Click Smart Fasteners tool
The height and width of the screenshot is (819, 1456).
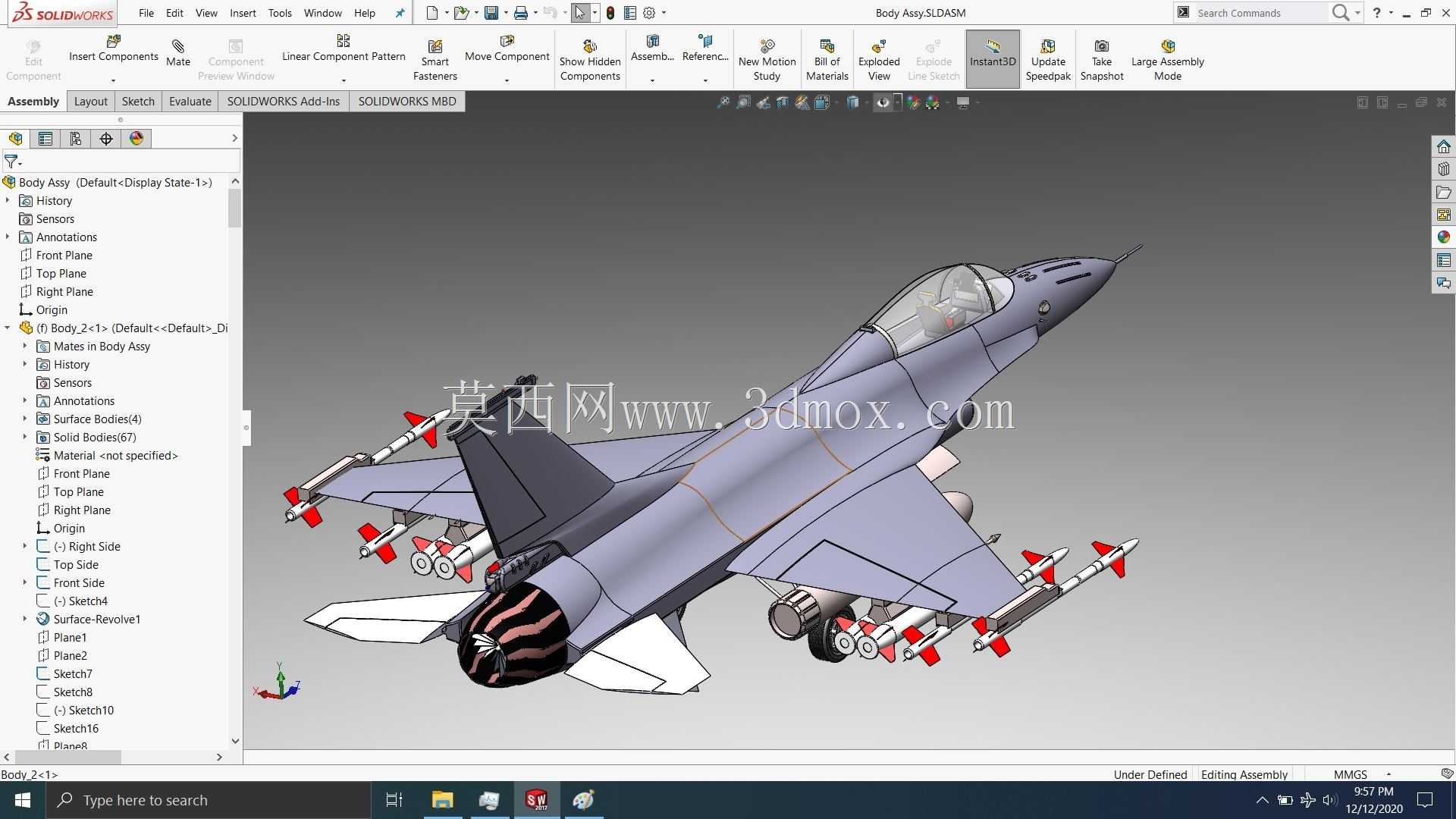coord(435,61)
